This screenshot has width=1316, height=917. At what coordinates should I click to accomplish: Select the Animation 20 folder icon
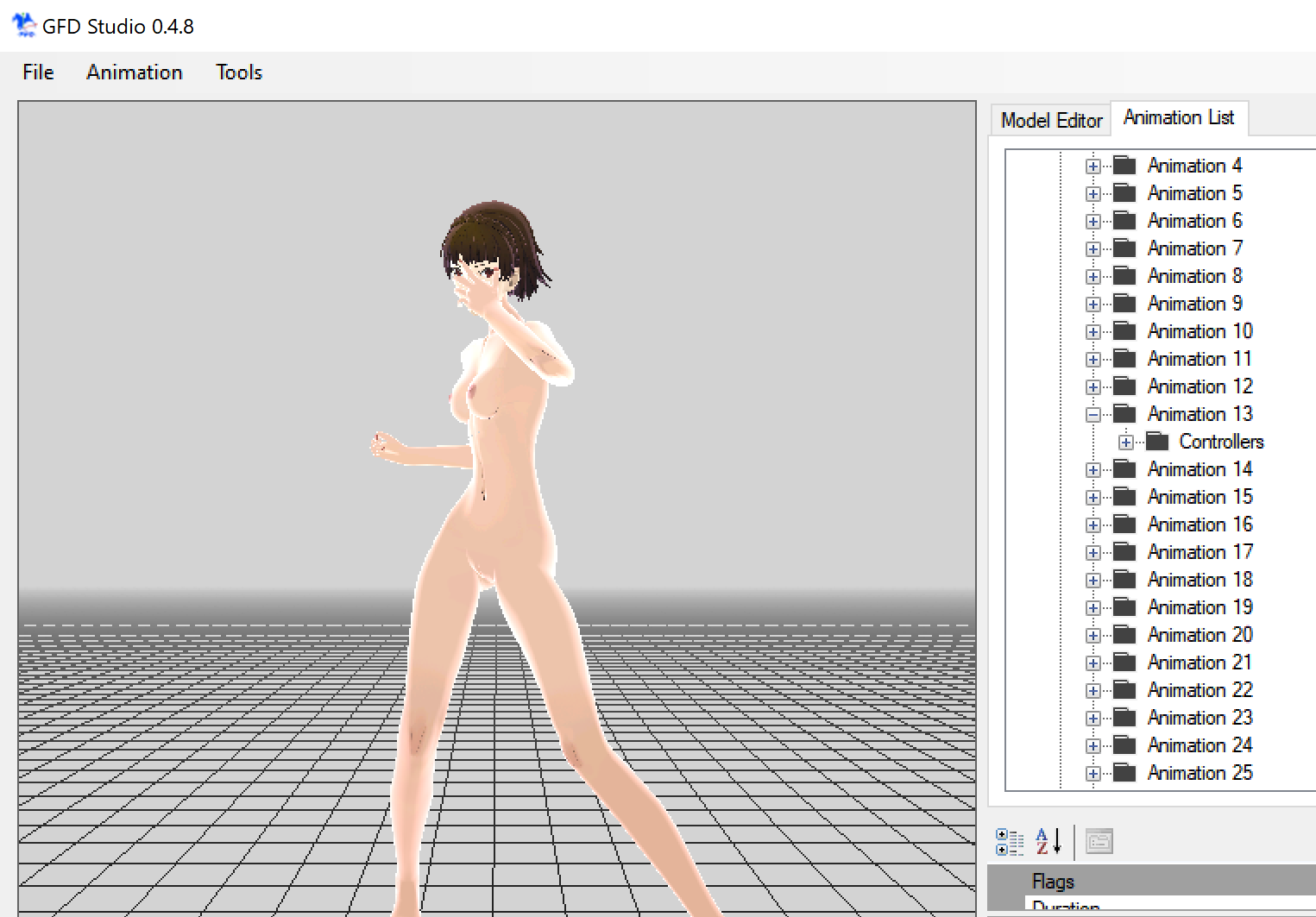[x=1124, y=634]
